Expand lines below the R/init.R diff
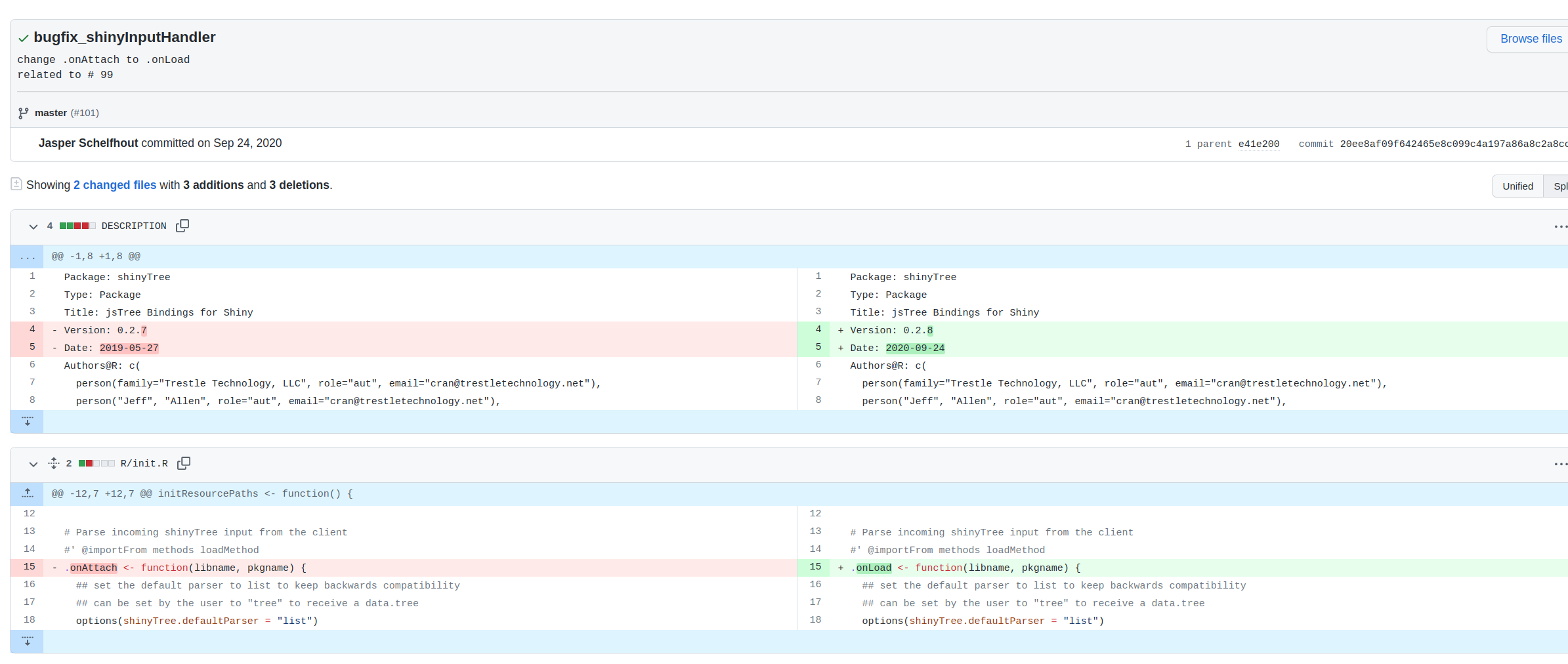 (x=27, y=642)
